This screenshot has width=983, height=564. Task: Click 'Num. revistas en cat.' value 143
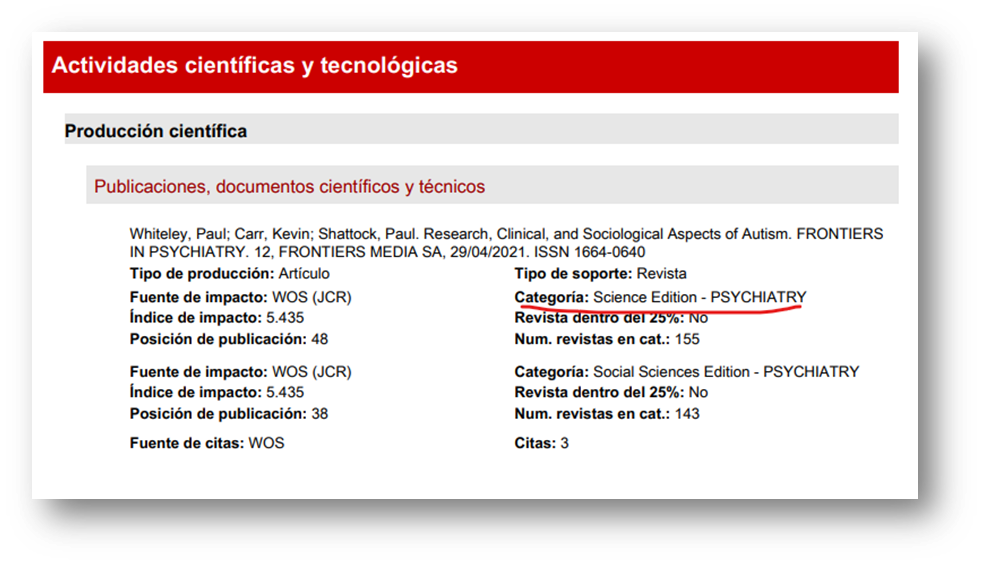(686, 413)
